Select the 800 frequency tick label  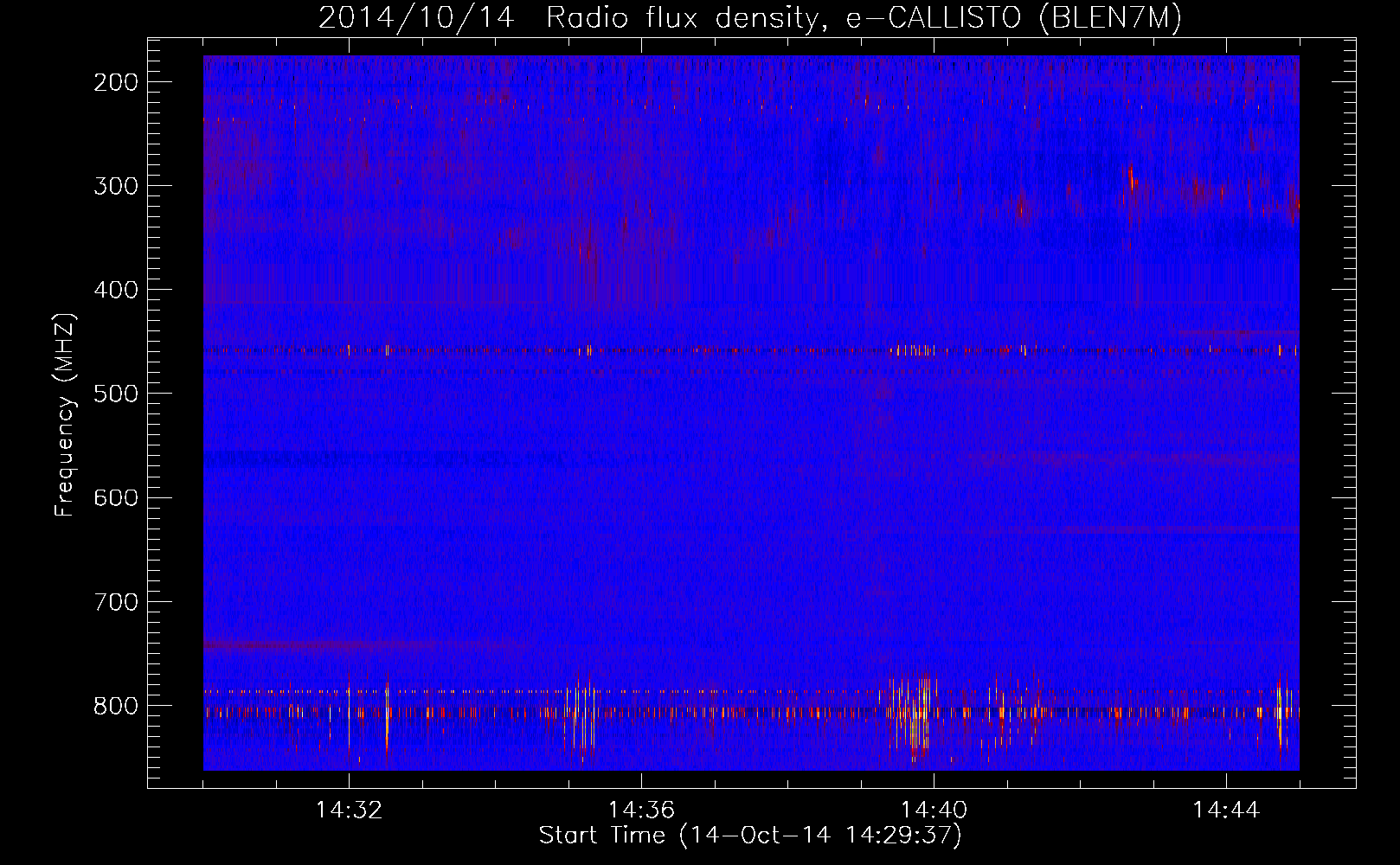tap(116, 705)
